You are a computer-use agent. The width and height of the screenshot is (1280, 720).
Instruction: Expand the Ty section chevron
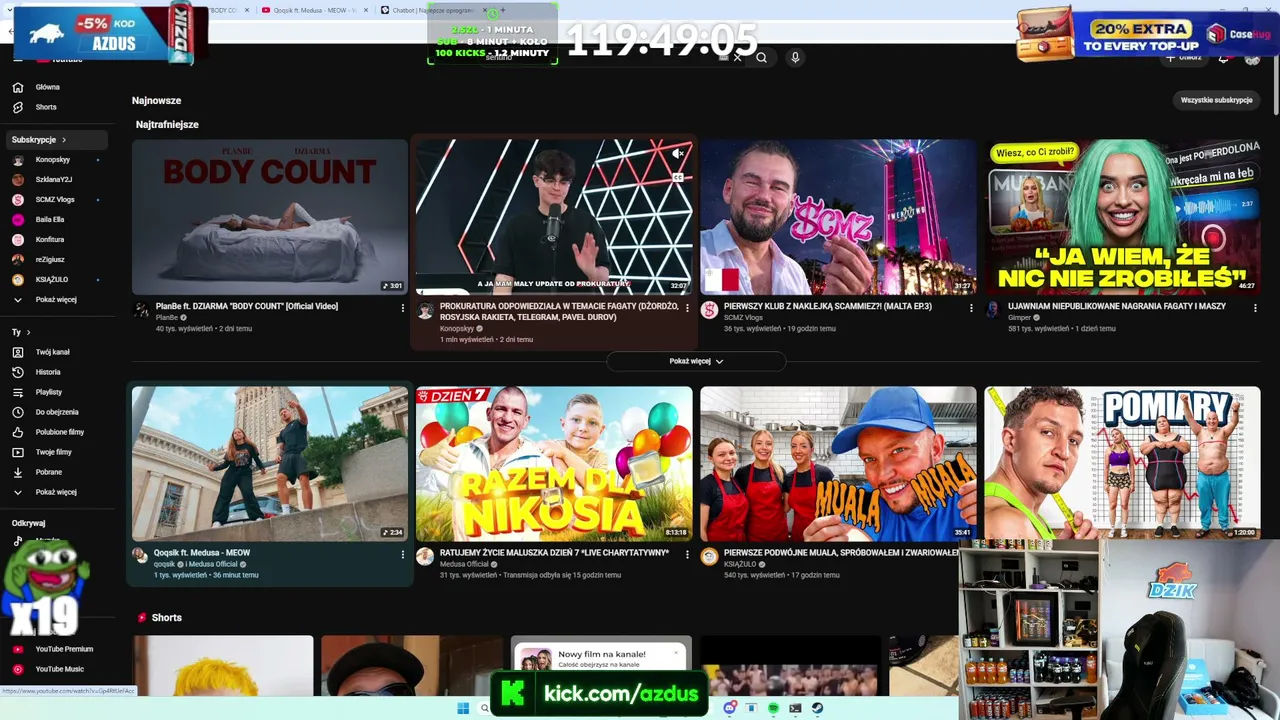click(28, 332)
